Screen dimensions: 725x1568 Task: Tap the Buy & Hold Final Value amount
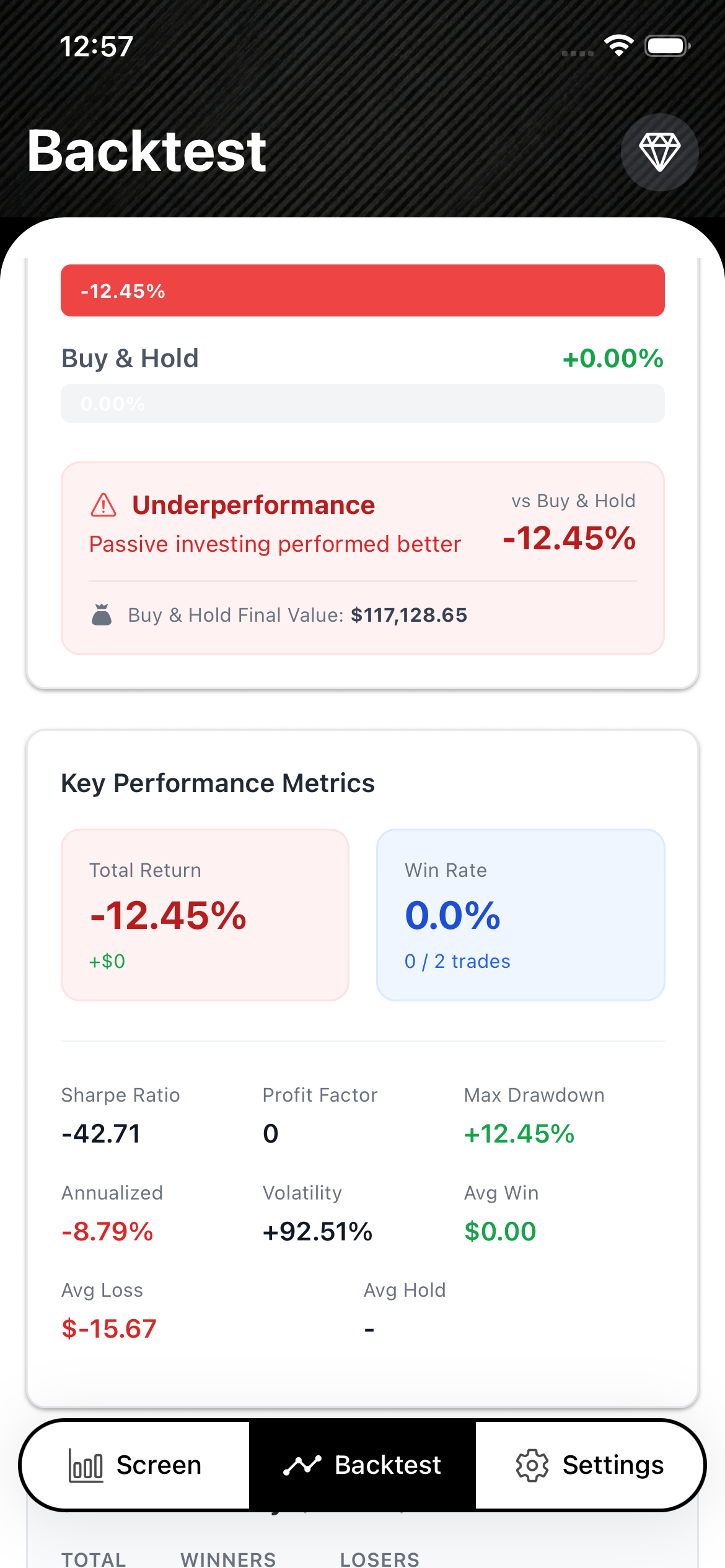tap(409, 615)
